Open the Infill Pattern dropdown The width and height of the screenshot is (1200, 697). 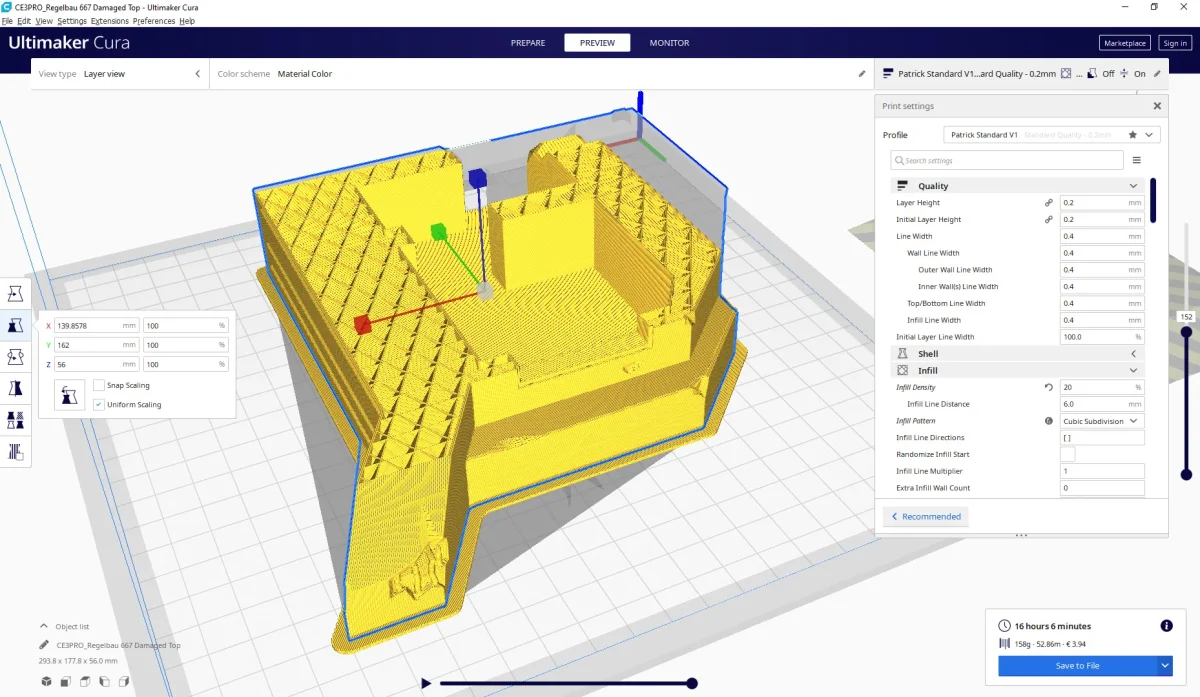[x=1102, y=421]
